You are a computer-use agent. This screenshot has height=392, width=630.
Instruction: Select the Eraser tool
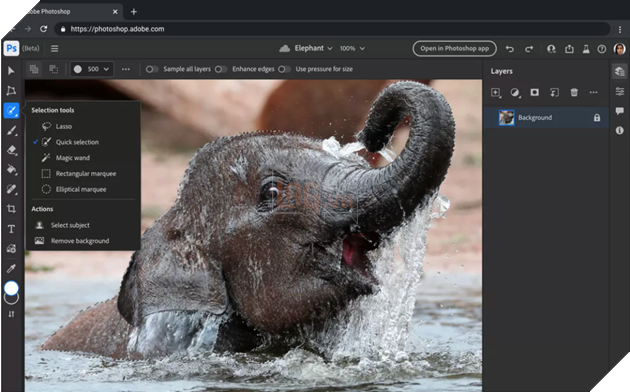click(x=11, y=150)
